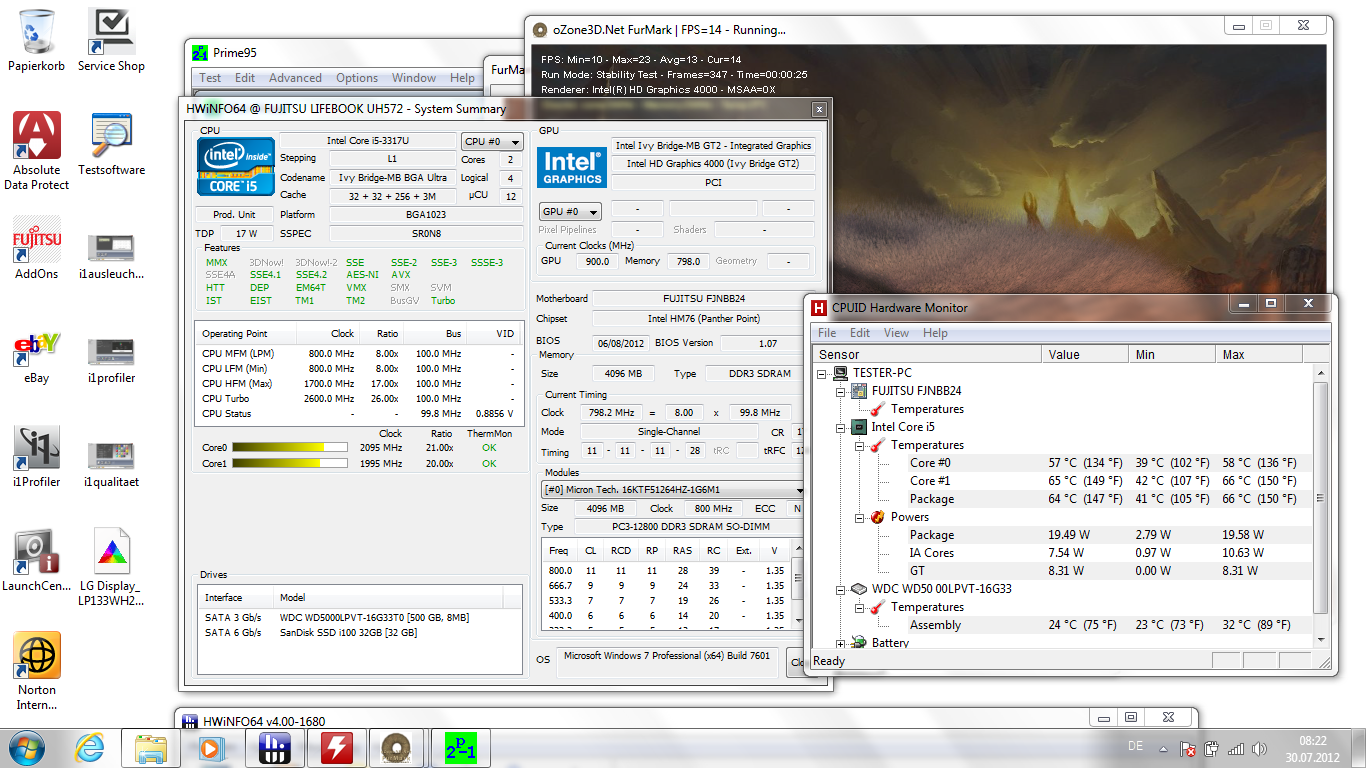Switch to FurMark taskbar button
This screenshot has height=768, width=1366.
tap(398, 747)
